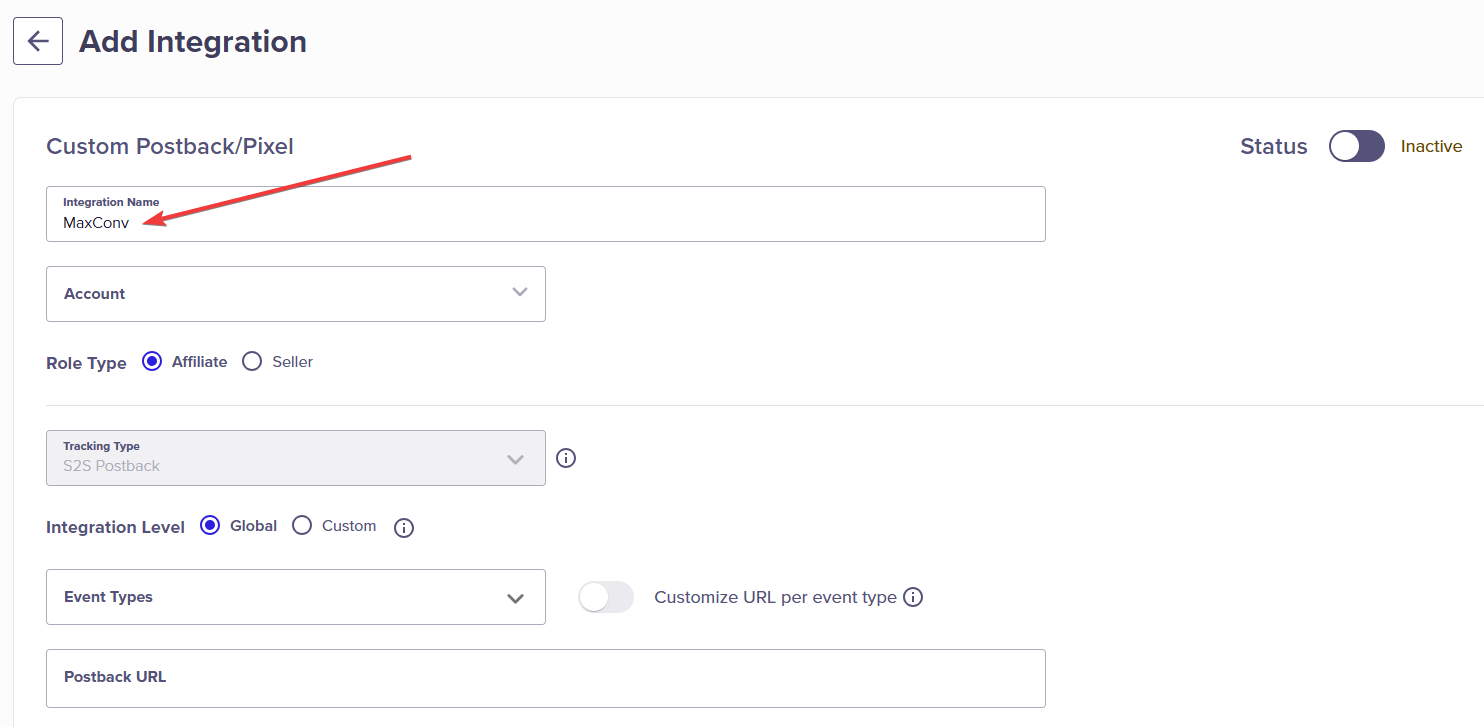Open the Event Types combo box
Screen dimensions: 1484x727
coord(296,597)
